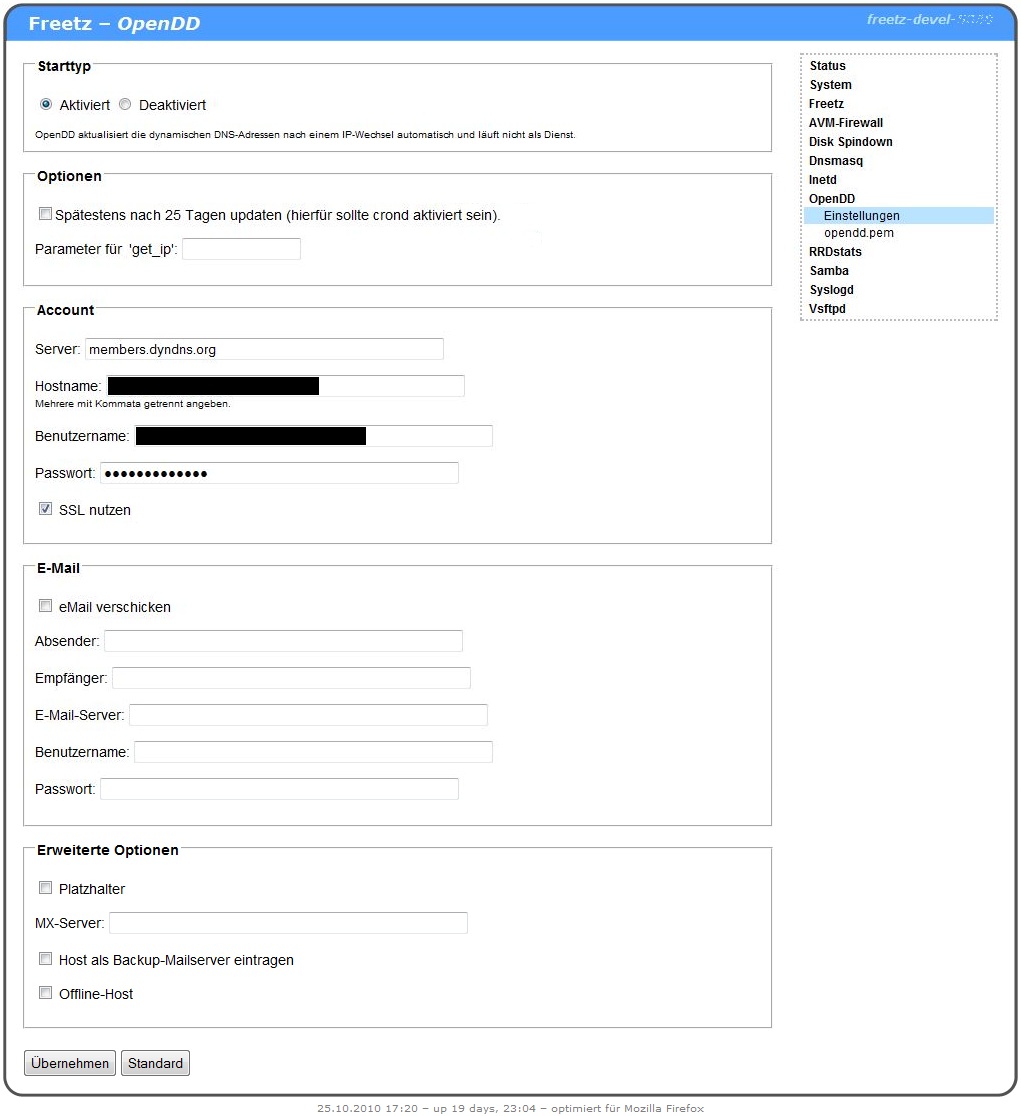Tick the Platzhalter checkbox
1021x1116 pixels.
click(45, 888)
